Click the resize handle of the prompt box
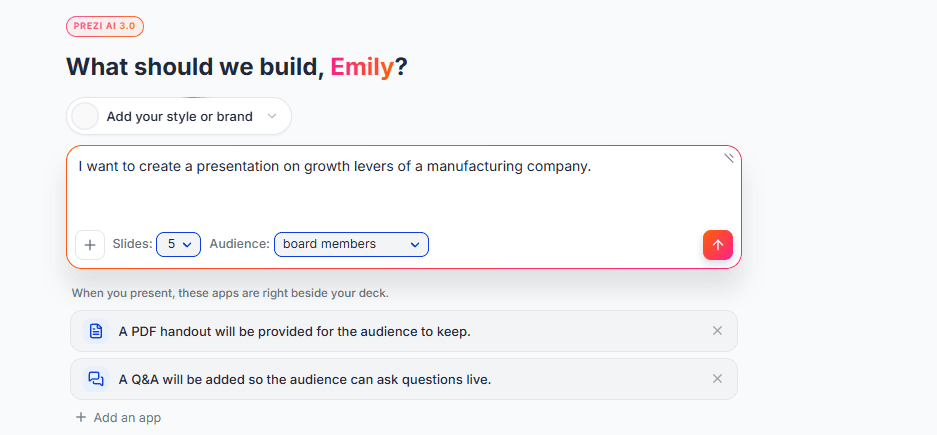This screenshot has height=435, width=937. [729, 158]
